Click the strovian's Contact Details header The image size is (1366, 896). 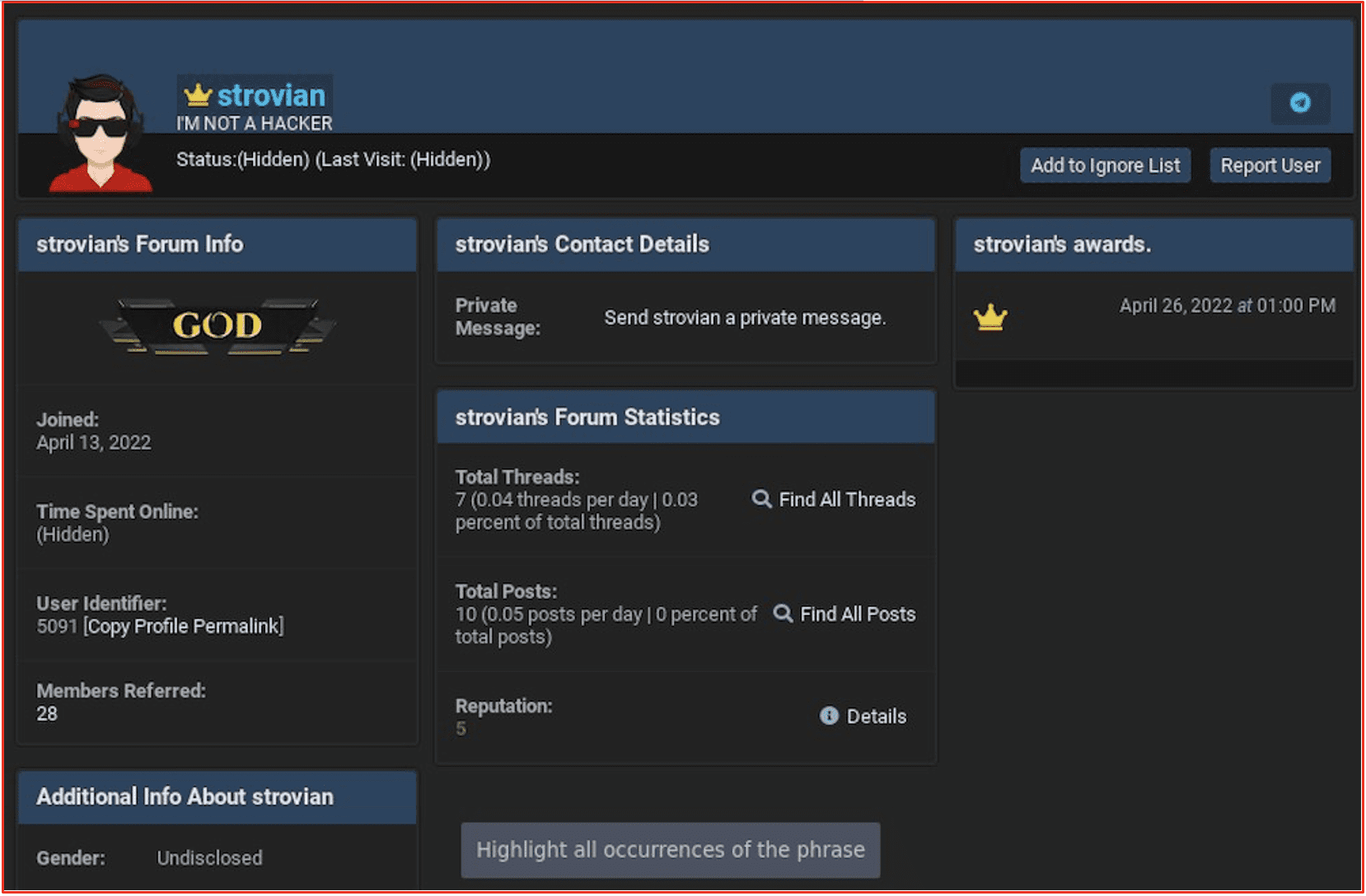[x=685, y=245]
